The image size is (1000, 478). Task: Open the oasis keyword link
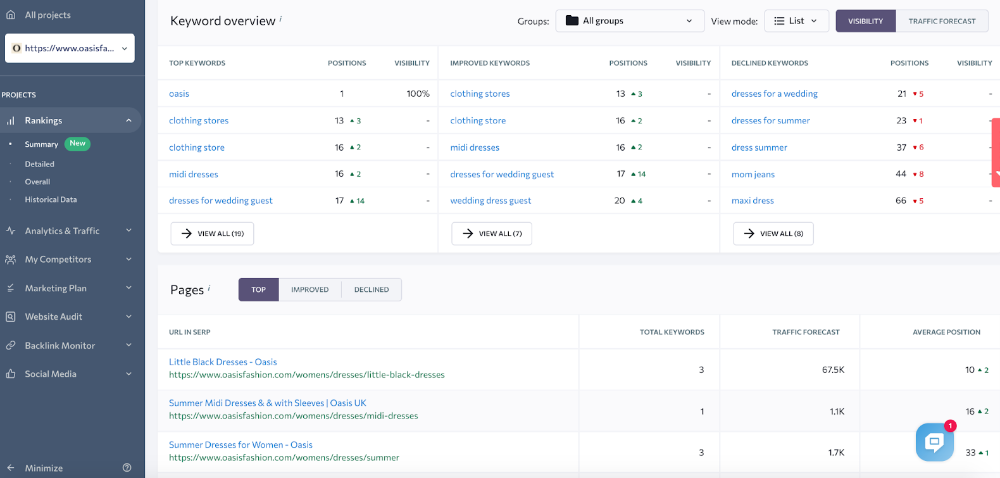[179, 94]
